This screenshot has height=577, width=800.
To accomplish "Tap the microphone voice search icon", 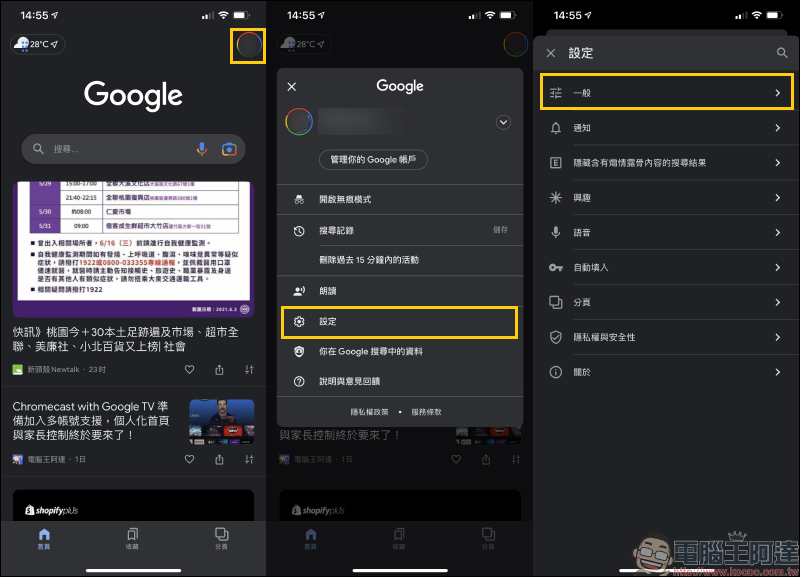I will coord(202,149).
